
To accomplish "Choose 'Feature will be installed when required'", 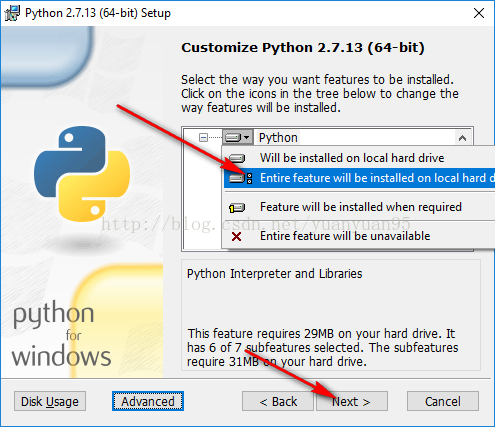I will (x=359, y=207).
